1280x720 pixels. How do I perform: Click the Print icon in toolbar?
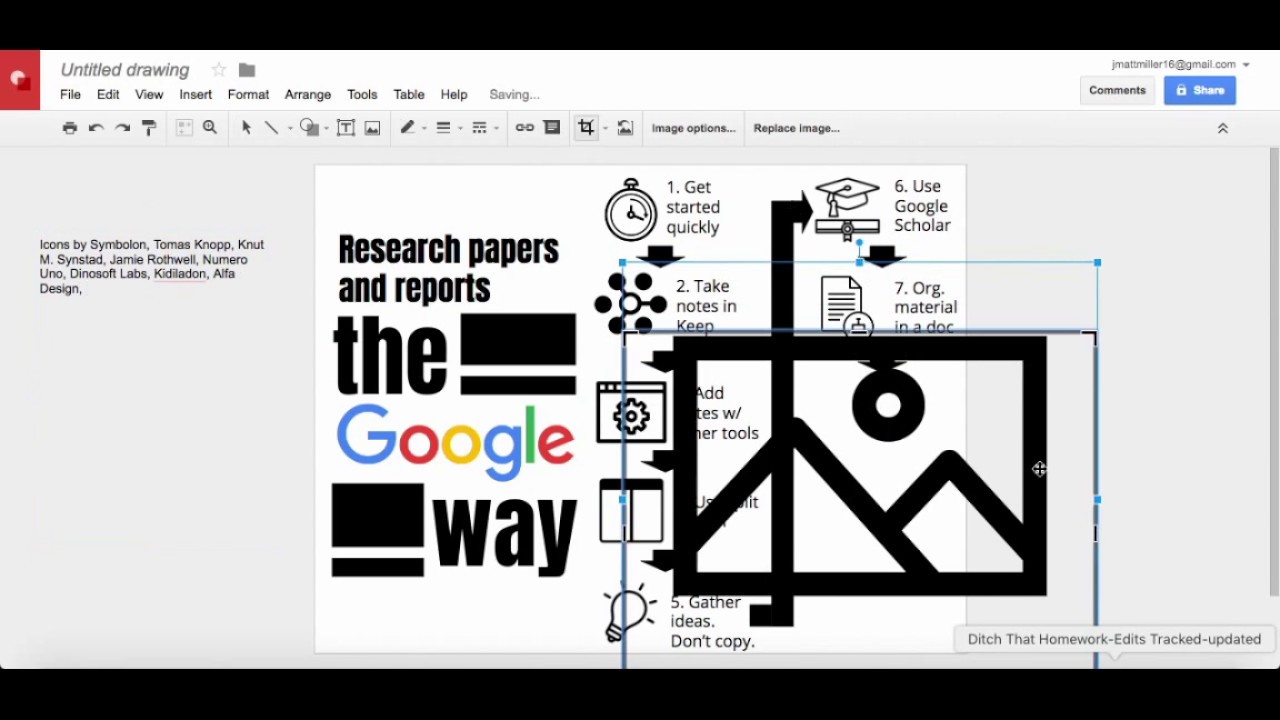70,128
